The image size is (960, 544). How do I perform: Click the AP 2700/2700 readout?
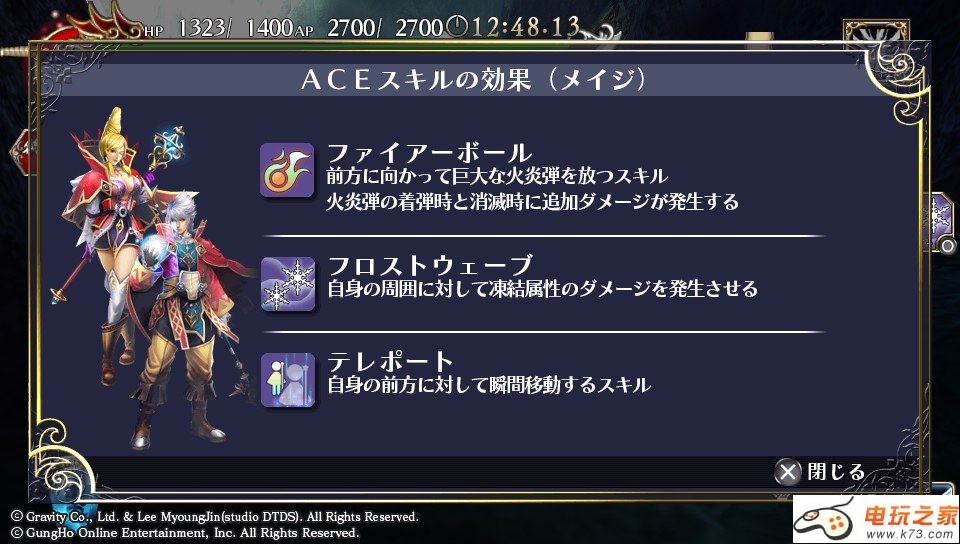pos(370,28)
